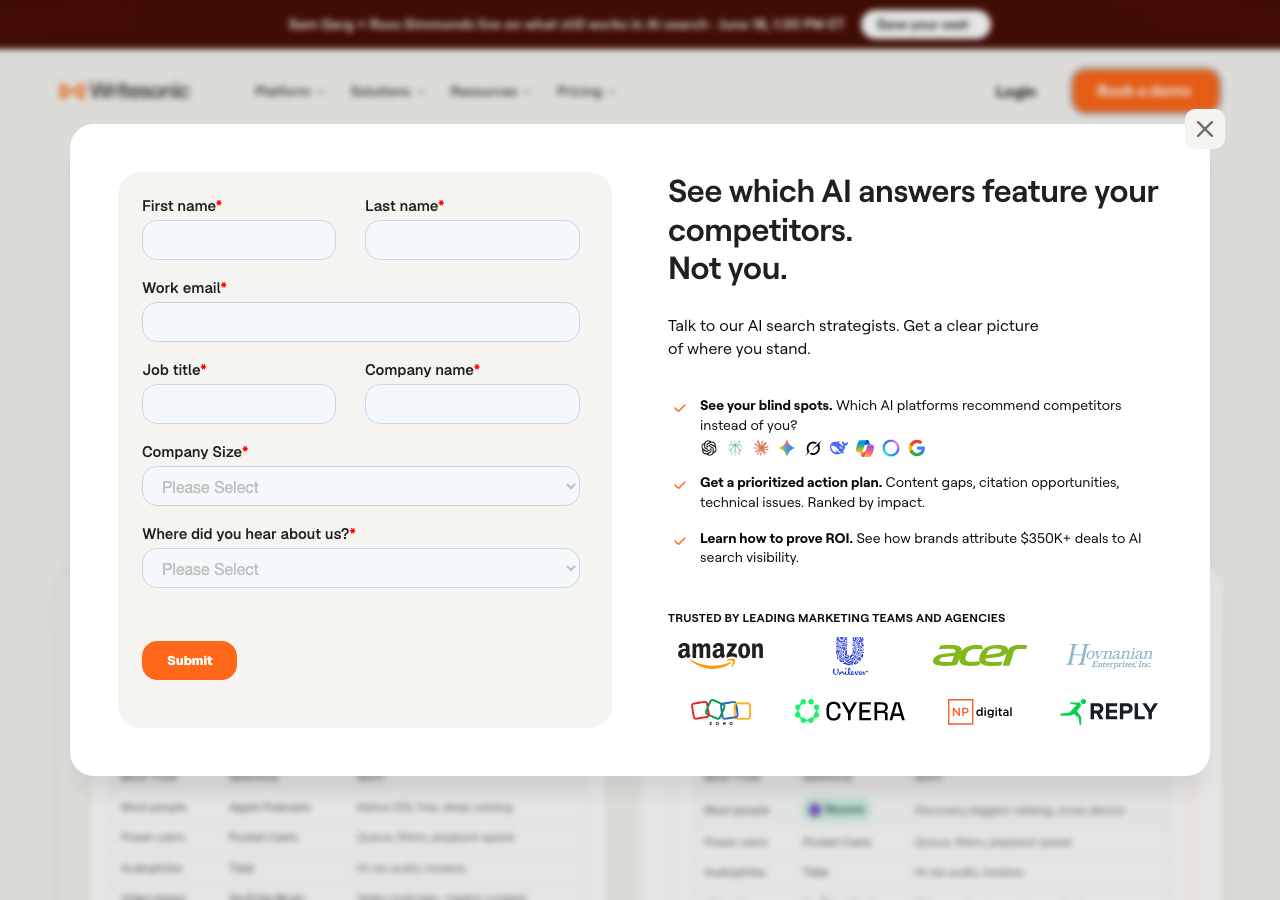
Task: Click the Amazon logo
Action: click(x=720, y=655)
